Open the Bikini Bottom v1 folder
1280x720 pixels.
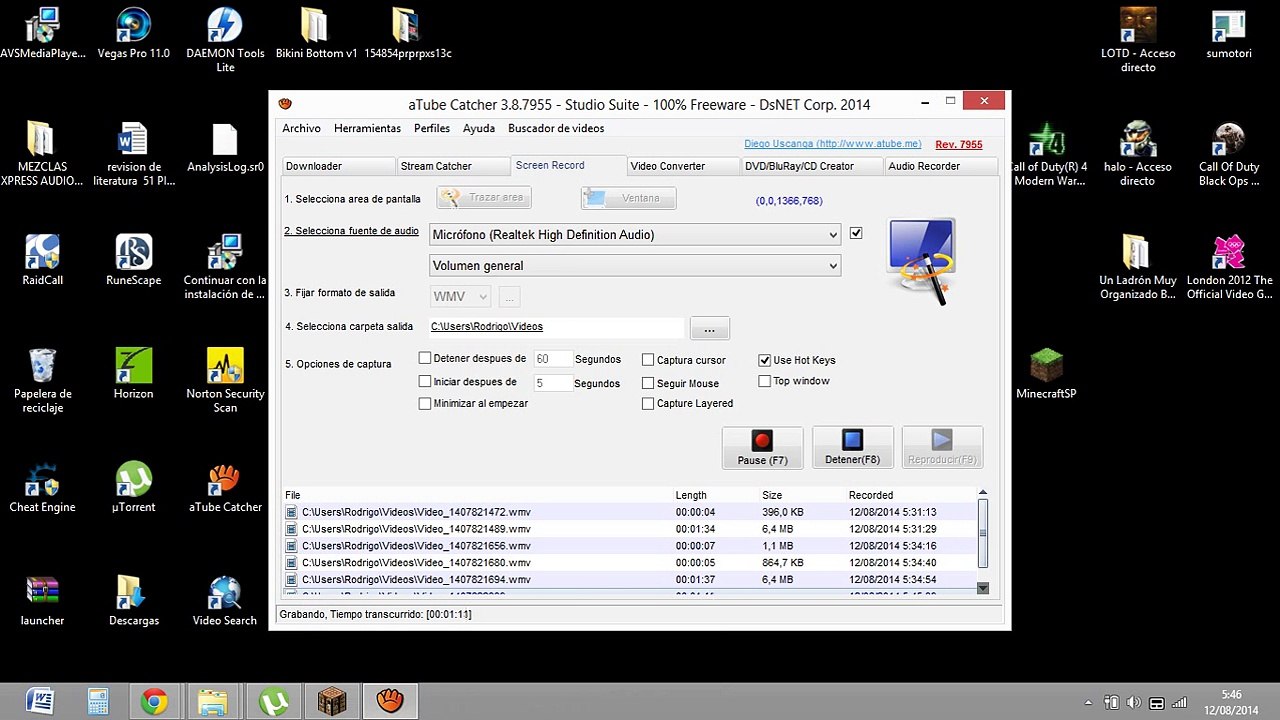pyautogui.click(x=316, y=35)
